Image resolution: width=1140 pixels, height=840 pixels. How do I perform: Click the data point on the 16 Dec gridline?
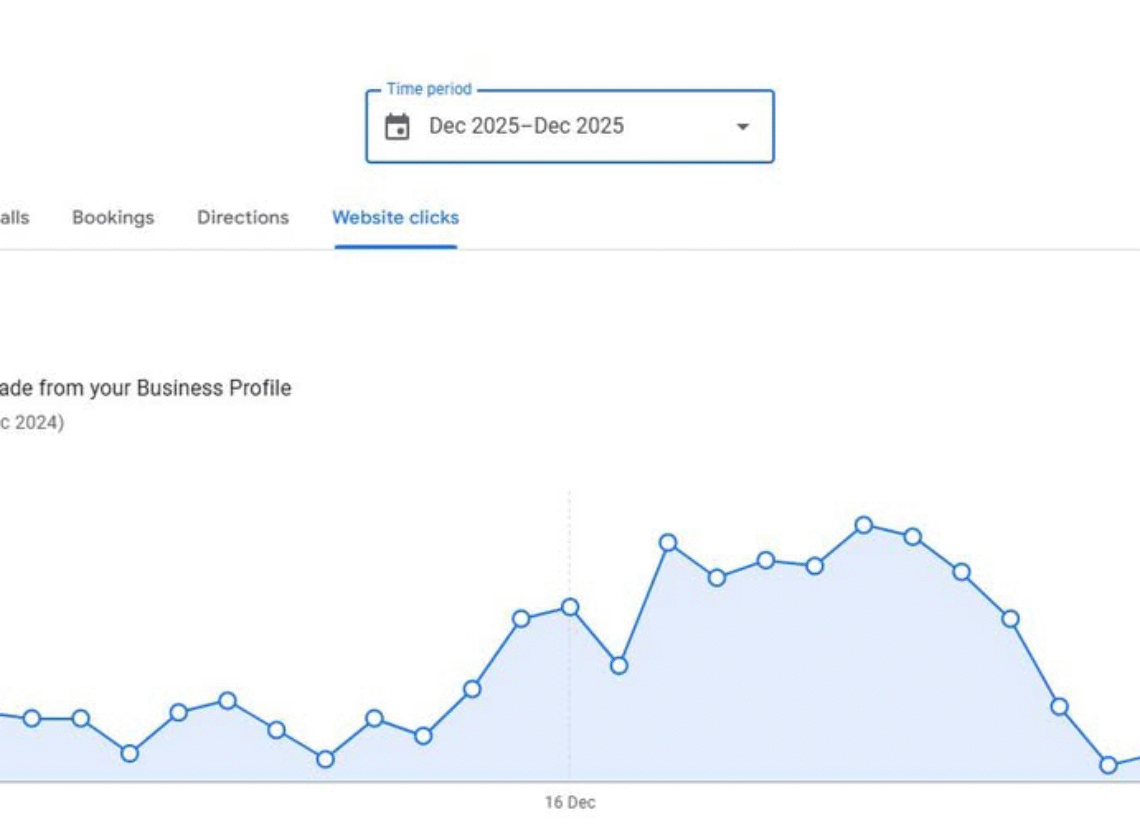click(x=570, y=607)
